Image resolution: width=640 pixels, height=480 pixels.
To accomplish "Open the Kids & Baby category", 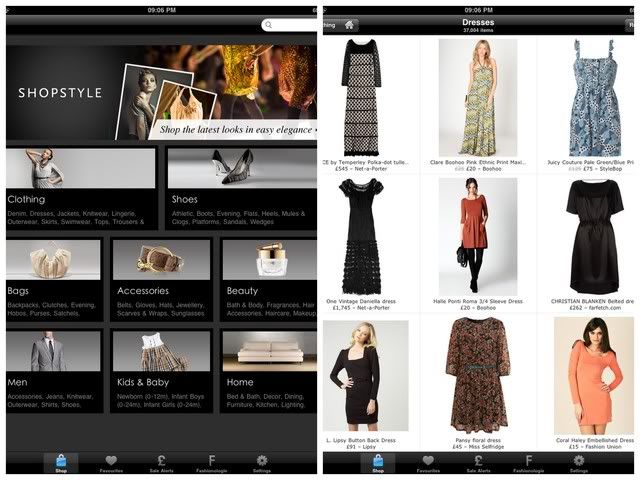I will [x=161, y=371].
